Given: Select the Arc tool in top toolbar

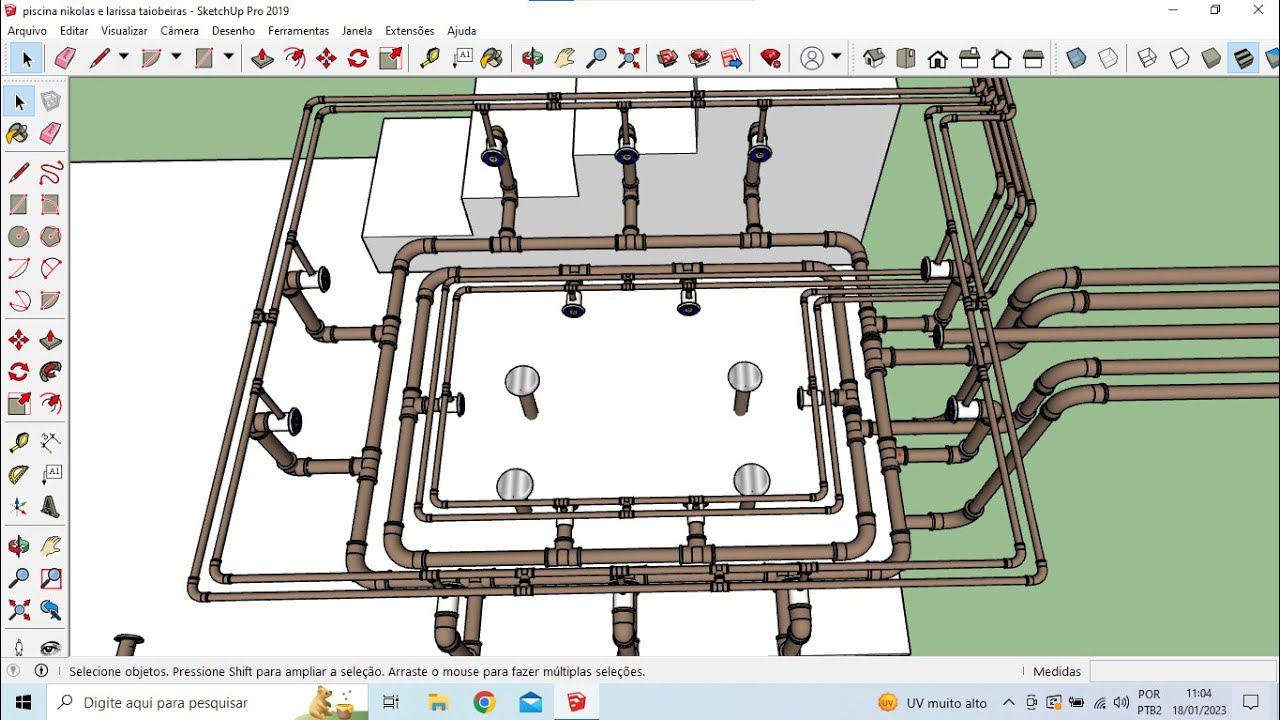Looking at the screenshot, I should click(152, 58).
